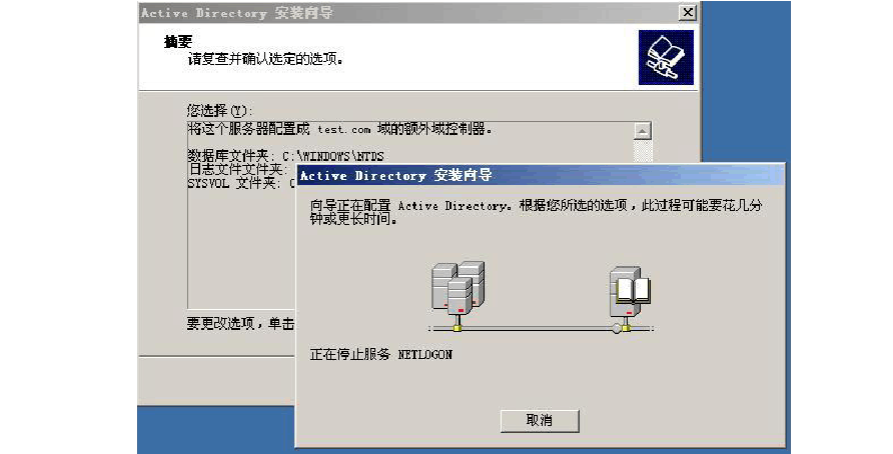
Task: Click the 数据库文件夹 C:\WINDOWS\NTDS line
Action: pyautogui.click(x=286, y=156)
